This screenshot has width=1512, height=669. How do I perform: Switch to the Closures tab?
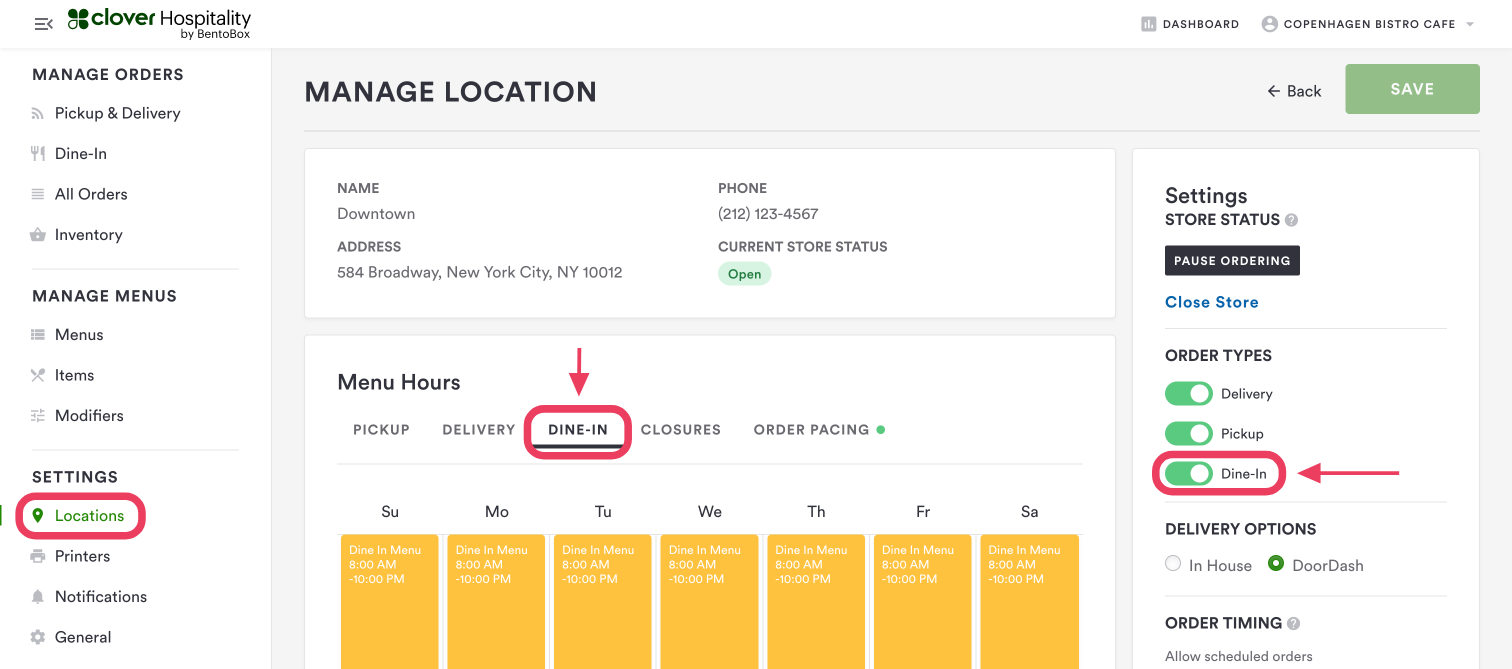pos(680,430)
